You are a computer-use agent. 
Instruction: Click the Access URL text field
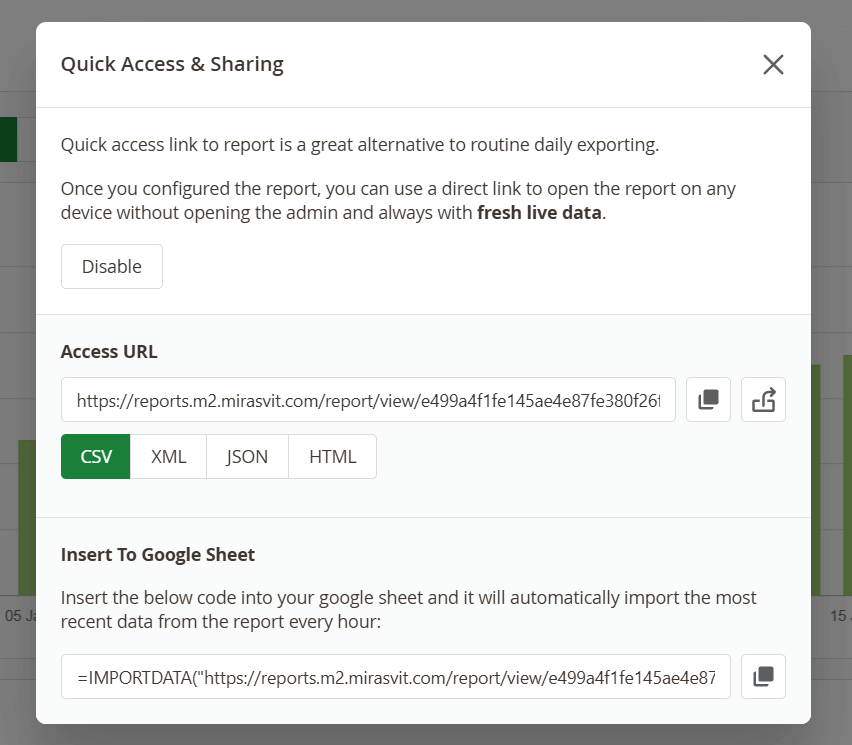pyautogui.click(x=370, y=398)
